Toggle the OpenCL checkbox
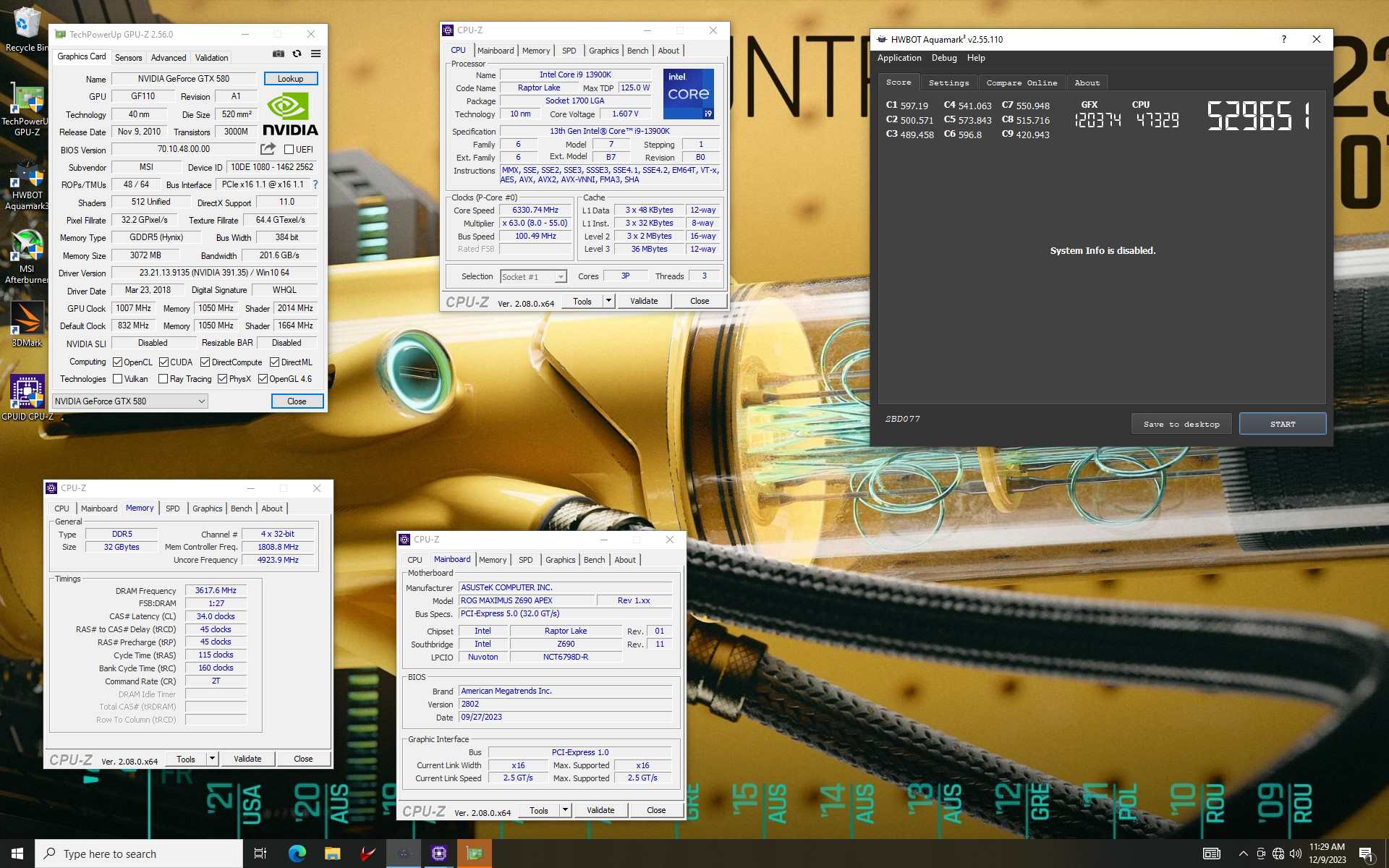Image resolution: width=1389 pixels, height=868 pixels. 118,362
